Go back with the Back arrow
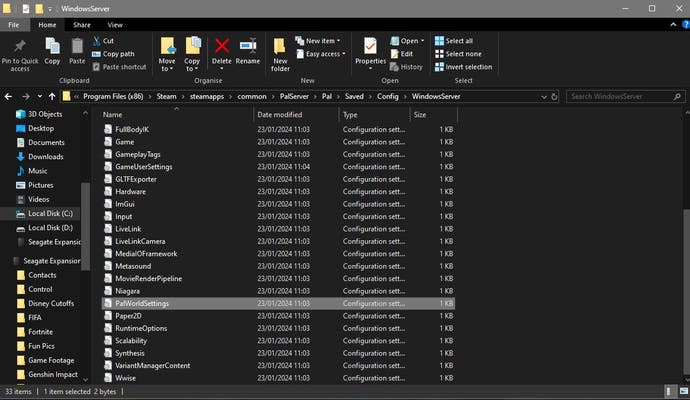Screen dimensions: 690x400 [8, 96]
